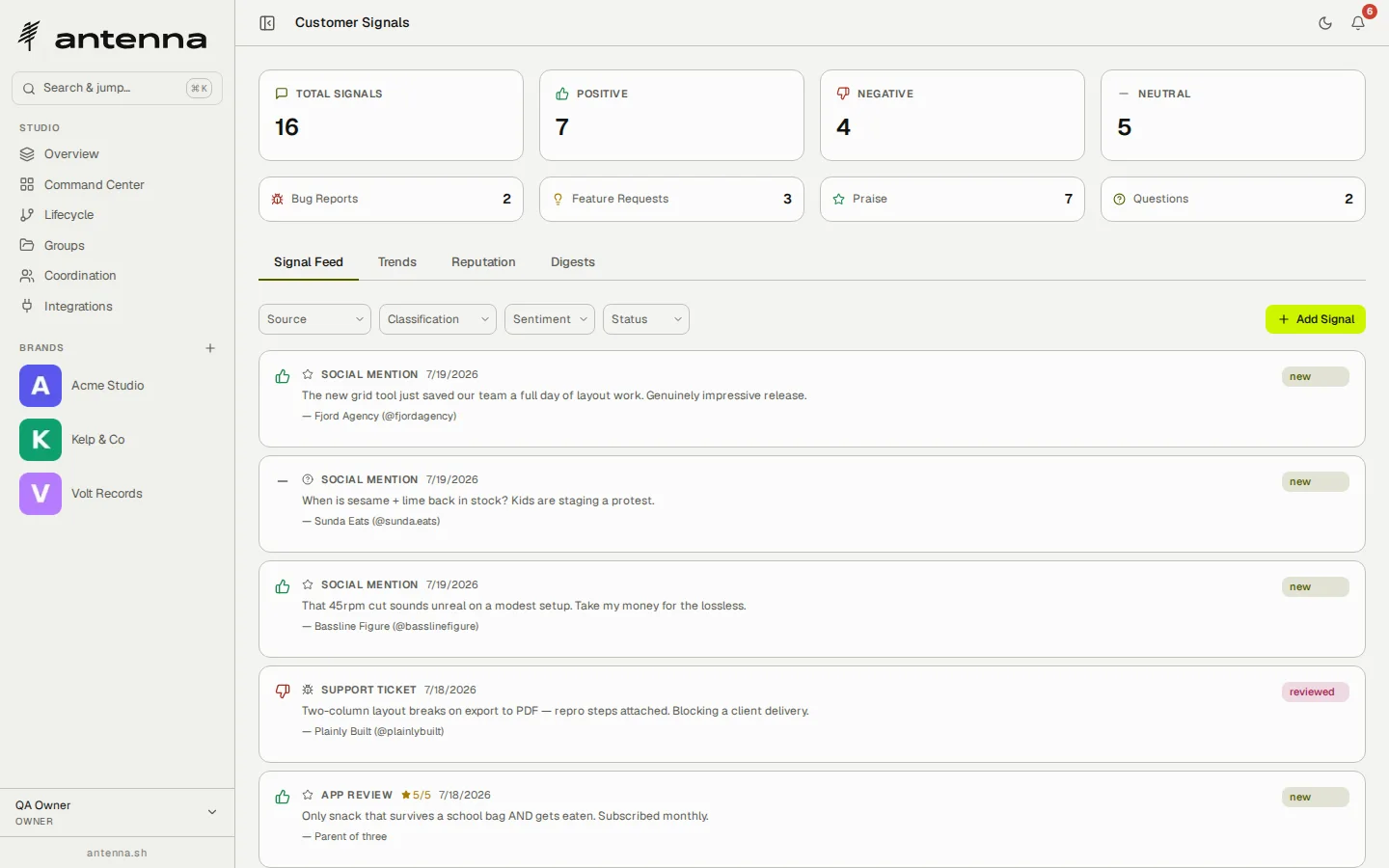Switch to Signal Feed tab
Viewport: 1389px width, 868px height.
[x=309, y=262]
